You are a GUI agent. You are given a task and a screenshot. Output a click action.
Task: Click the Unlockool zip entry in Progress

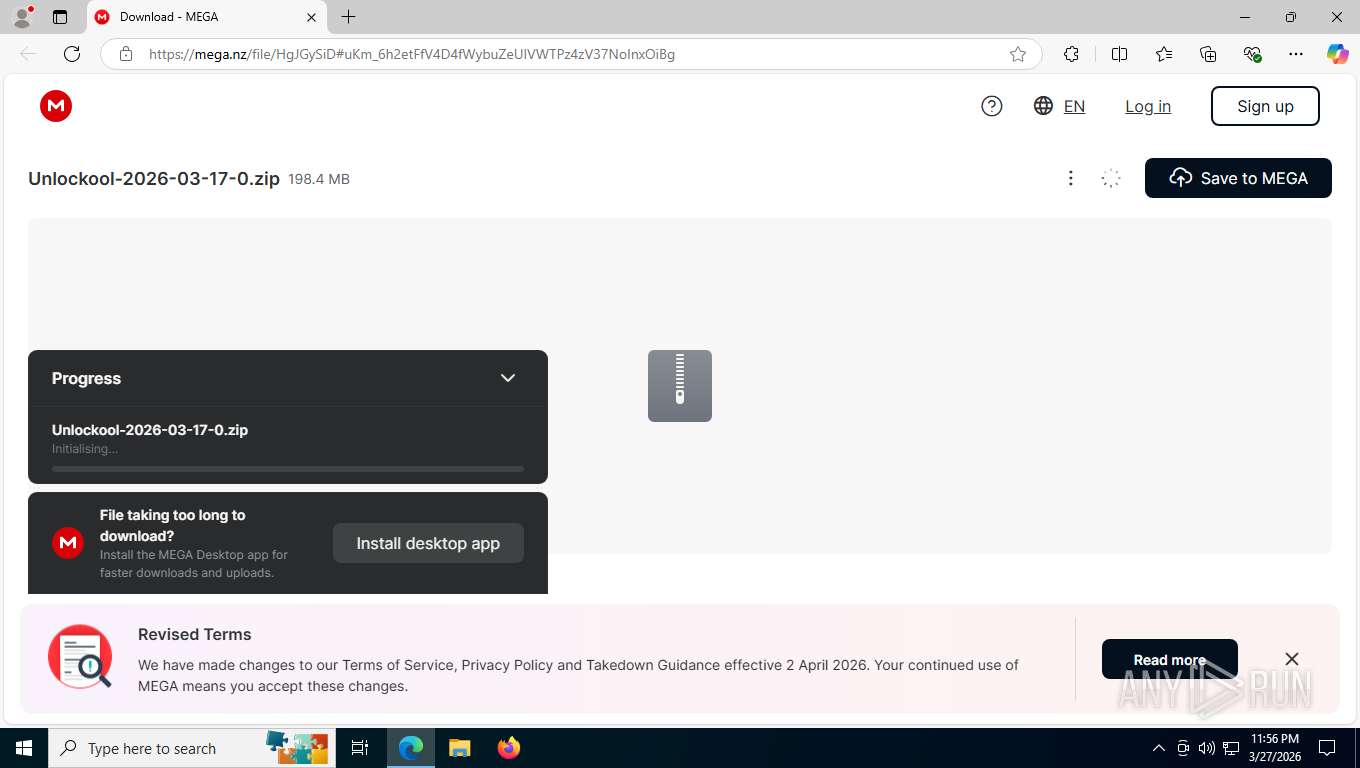(150, 430)
